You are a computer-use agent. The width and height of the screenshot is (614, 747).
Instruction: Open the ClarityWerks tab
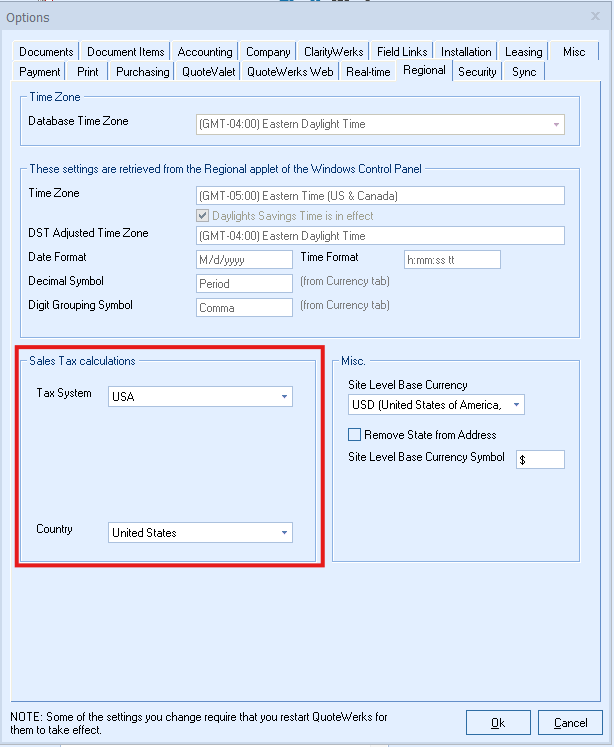pyautogui.click(x=334, y=52)
